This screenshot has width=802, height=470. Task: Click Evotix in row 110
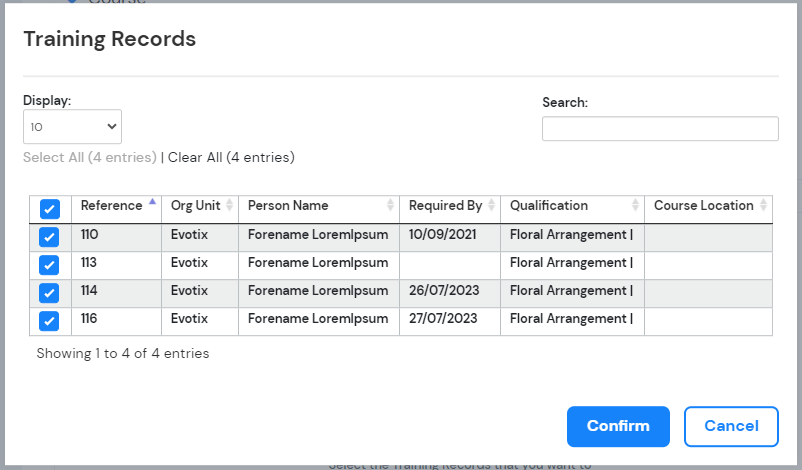click(189, 234)
